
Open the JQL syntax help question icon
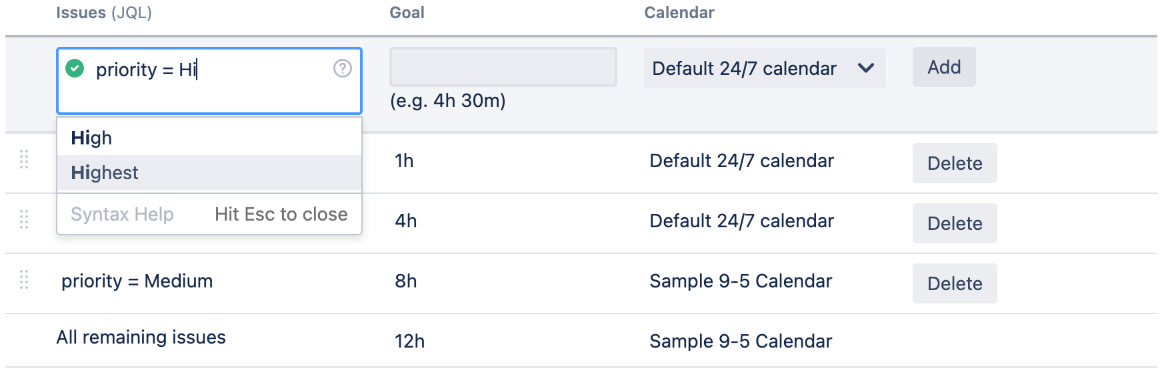point(342,69)
